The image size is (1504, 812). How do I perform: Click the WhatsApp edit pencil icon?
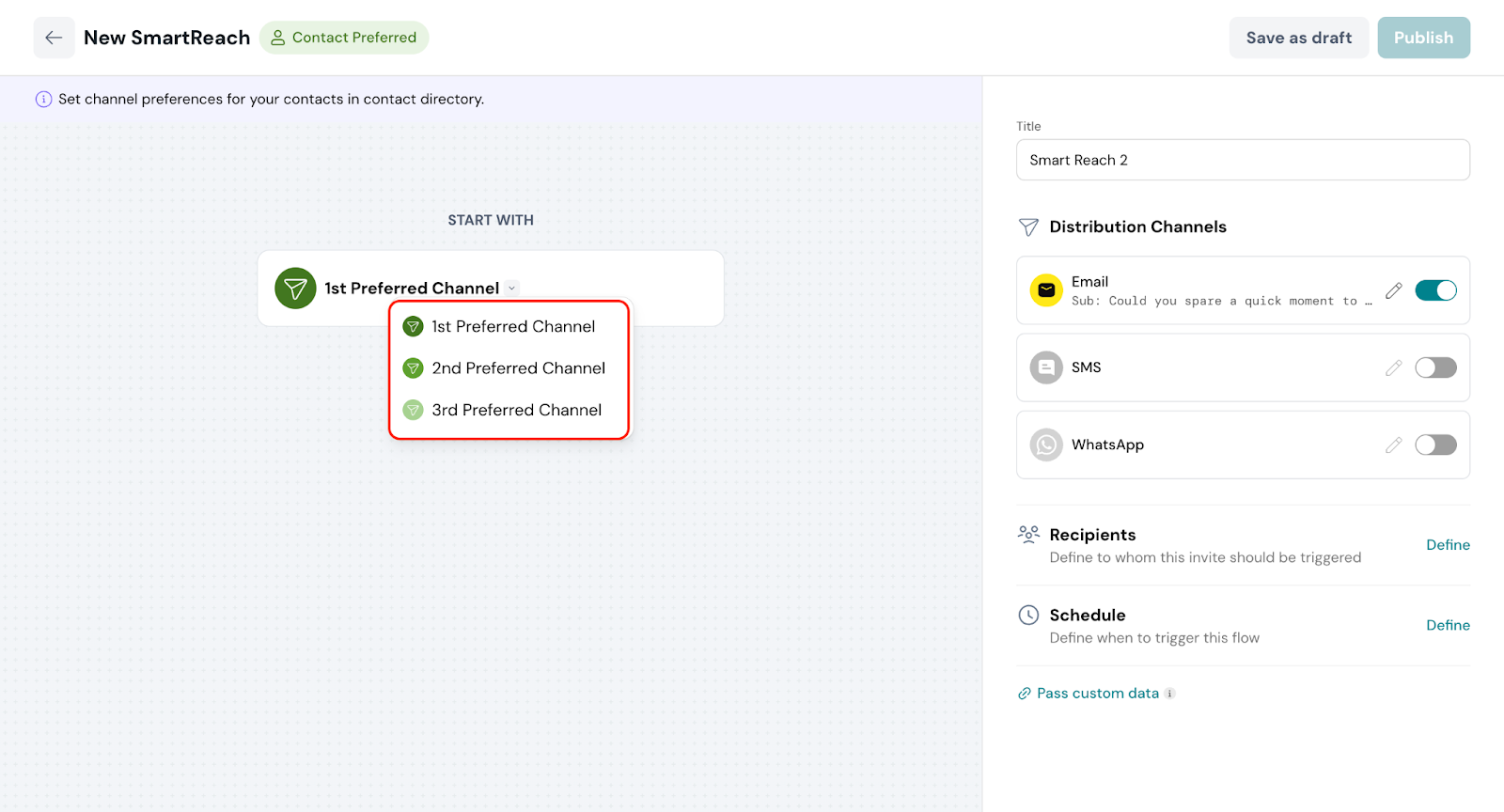[1393, 445]
